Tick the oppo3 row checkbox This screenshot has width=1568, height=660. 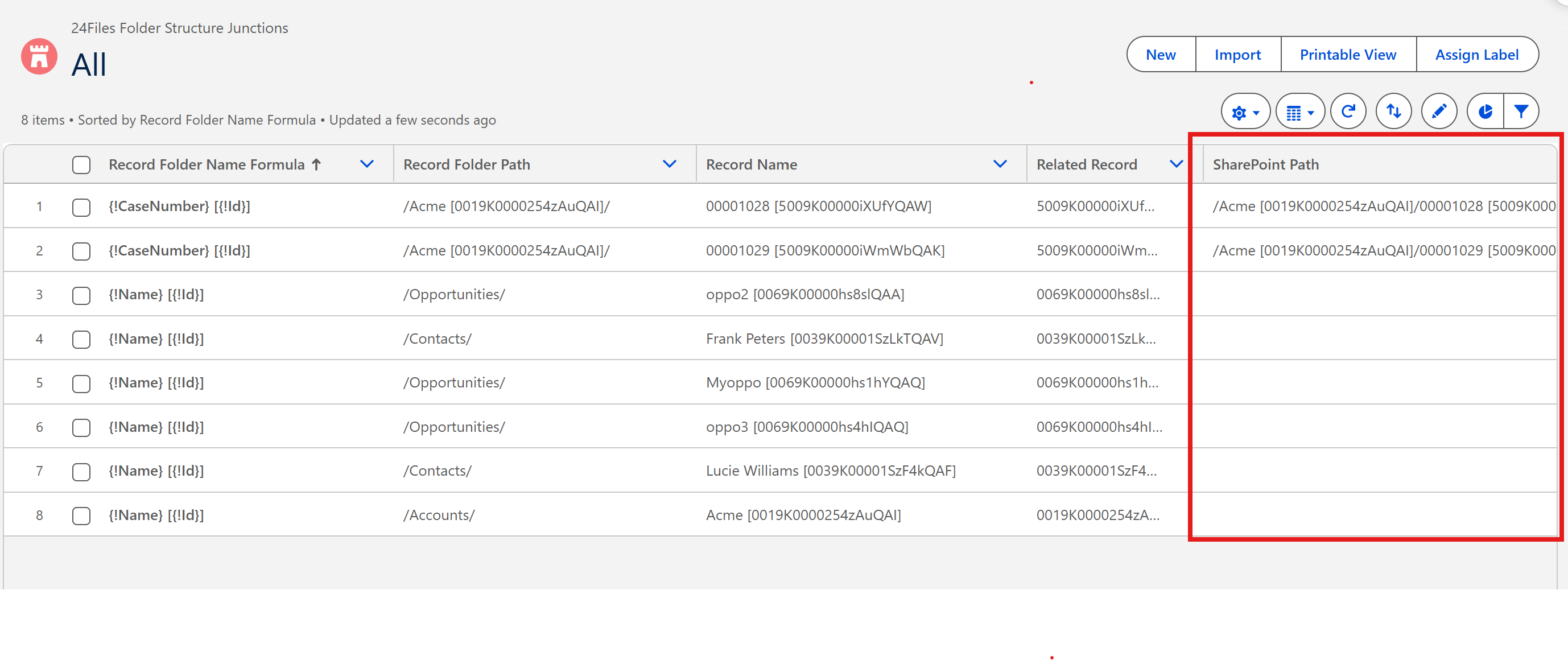(x=81, y=427)
